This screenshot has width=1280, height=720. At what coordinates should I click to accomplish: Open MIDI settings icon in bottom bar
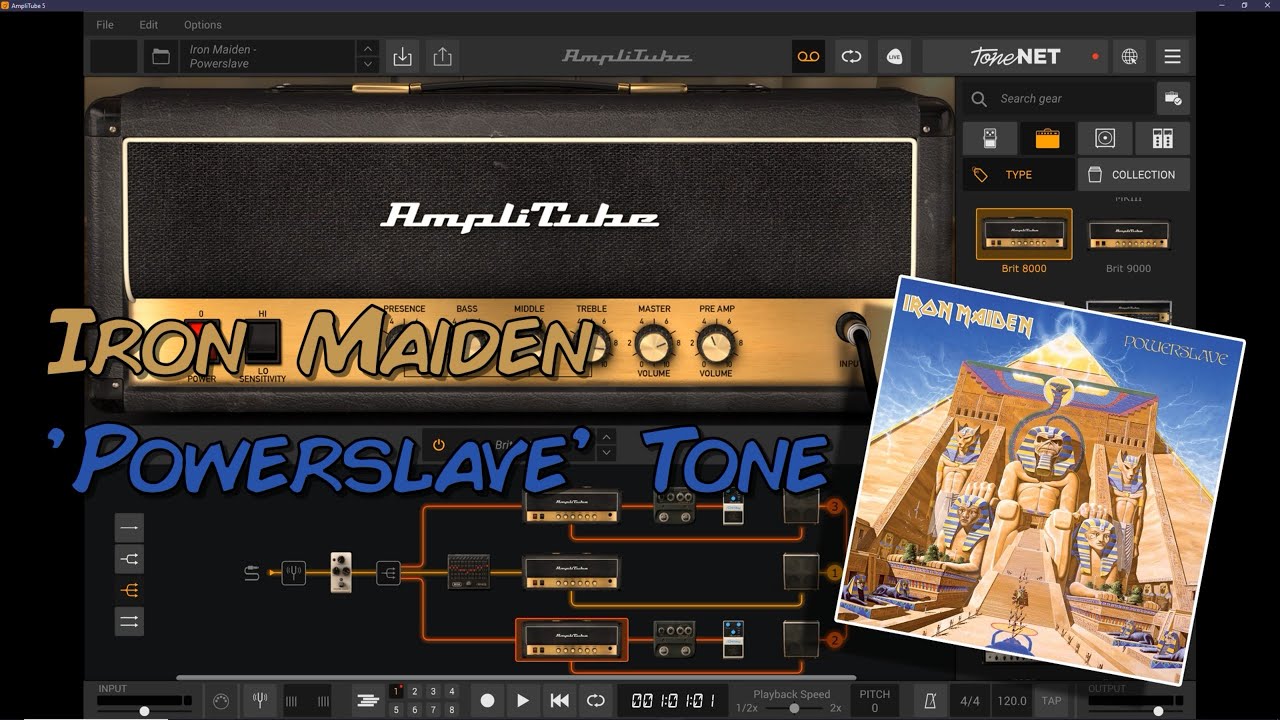click(x=221, y=701)
